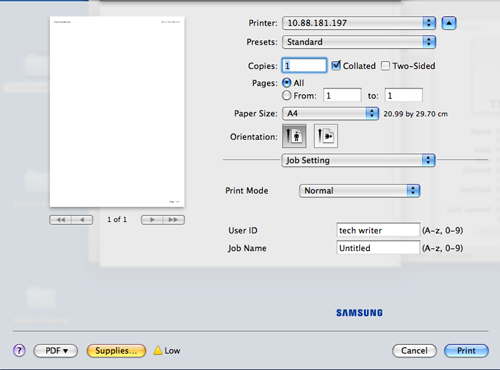Click the Supplies button
This screenshot has height=370, width=500.
116,351
